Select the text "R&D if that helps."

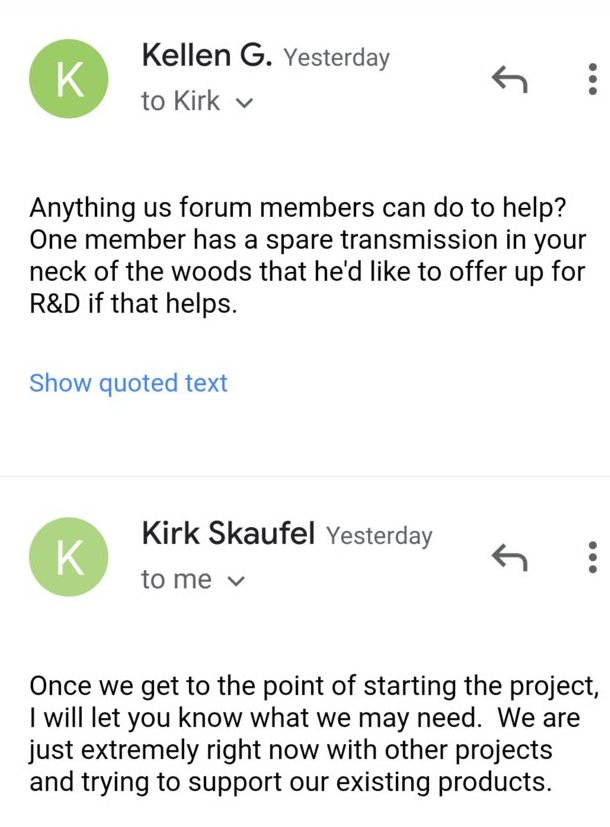coord(133,304)
